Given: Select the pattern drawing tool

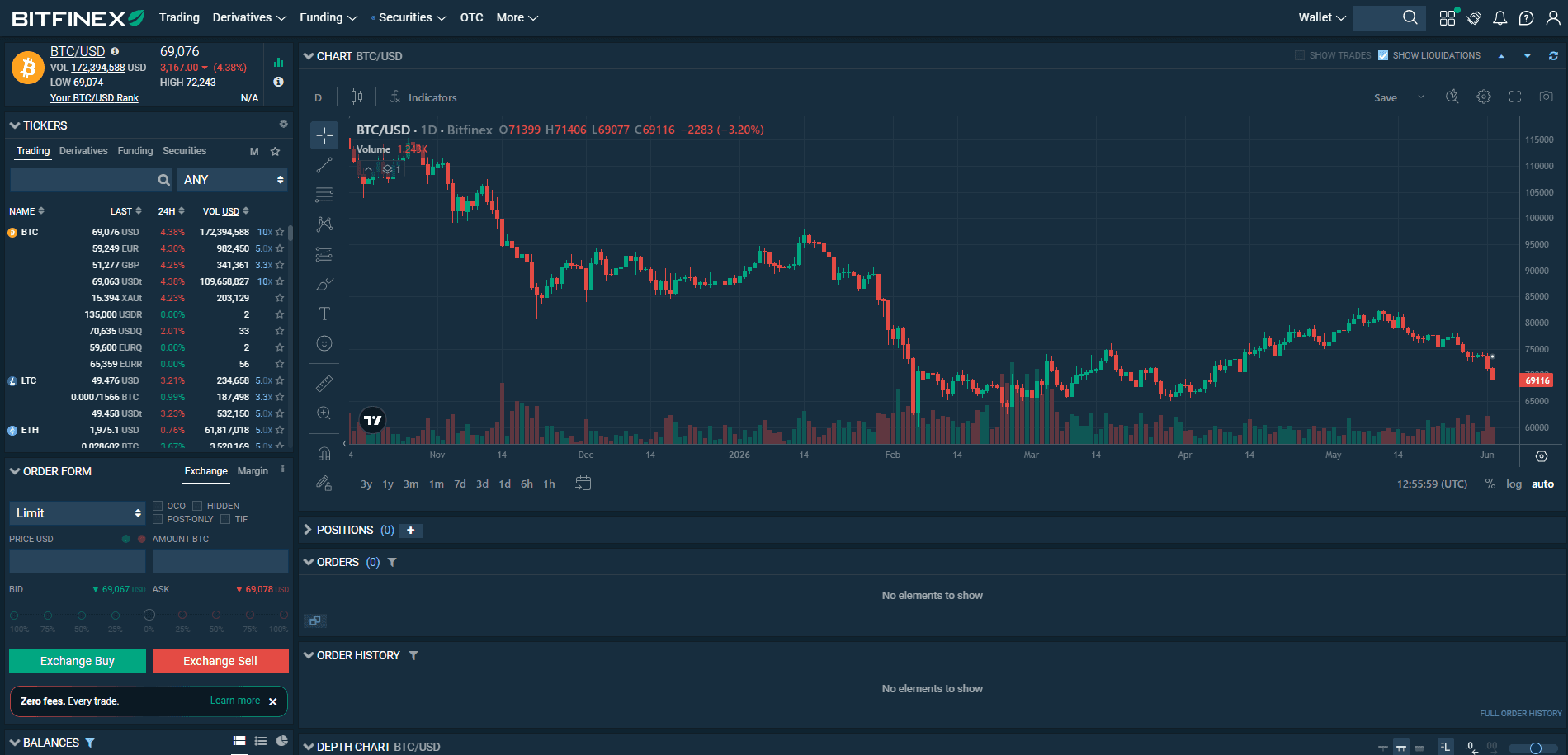Looking at the screenshot, I should (324, 224).
